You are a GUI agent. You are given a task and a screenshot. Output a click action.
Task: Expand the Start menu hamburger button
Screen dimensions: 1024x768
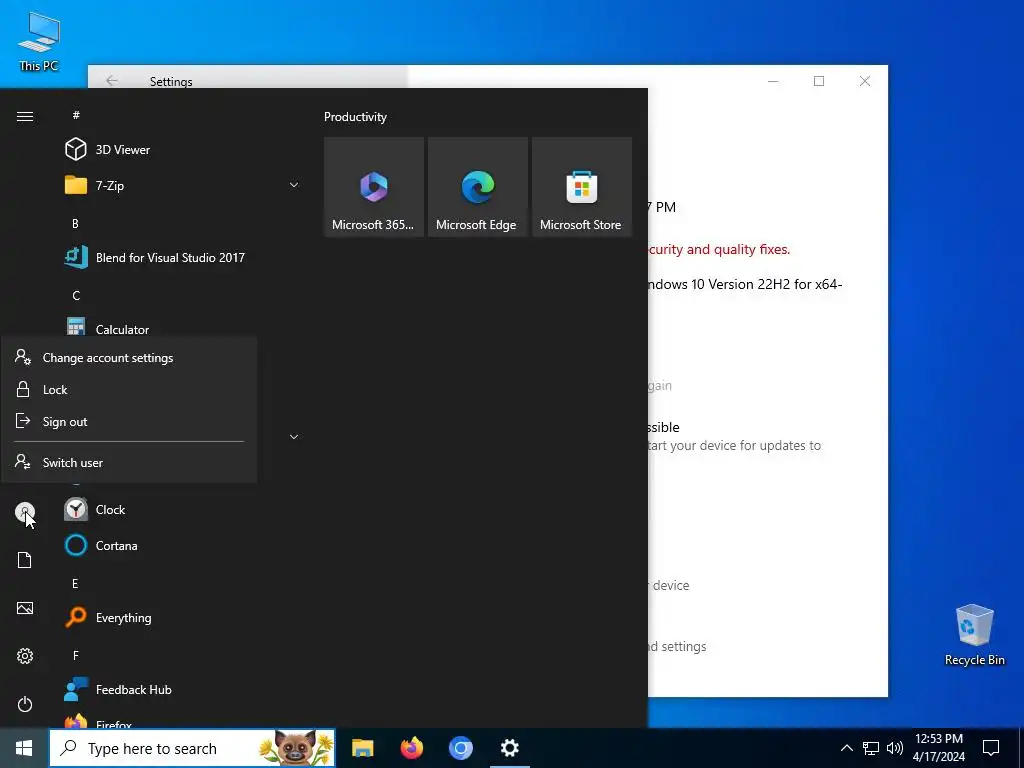pyautogui.click(x=25, y=116)
